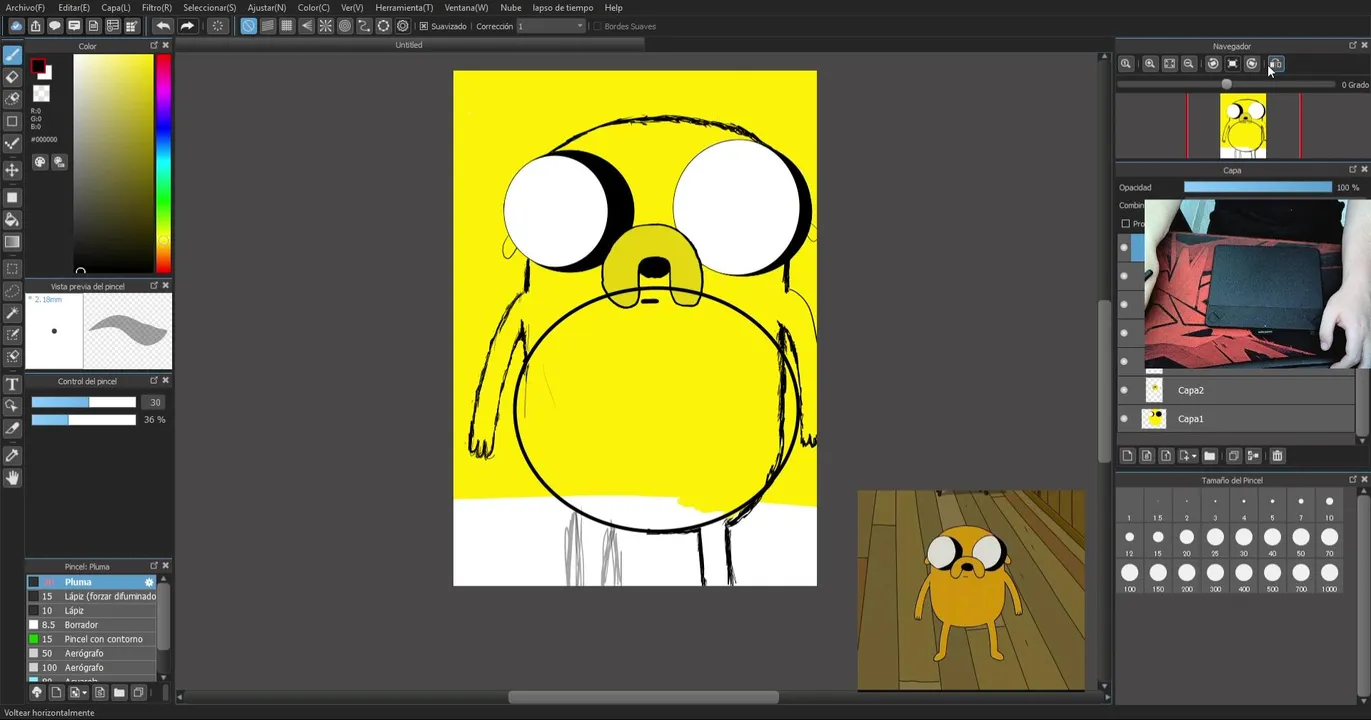Select the Eraser tool in left toolbar
This screenshot has height=720, width=1371.
(12, 77)
